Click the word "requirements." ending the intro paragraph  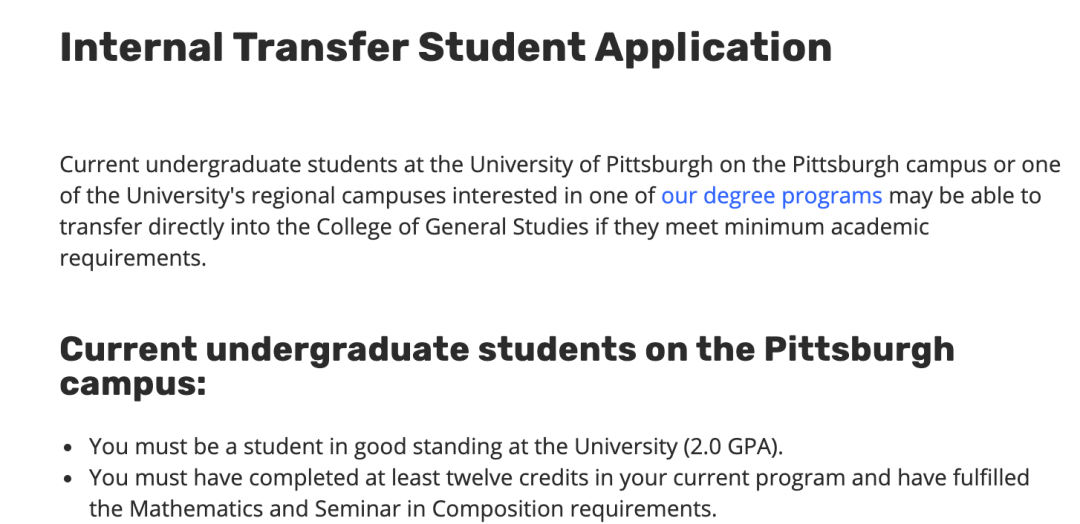pyautogui.click(x=132, y=257)
